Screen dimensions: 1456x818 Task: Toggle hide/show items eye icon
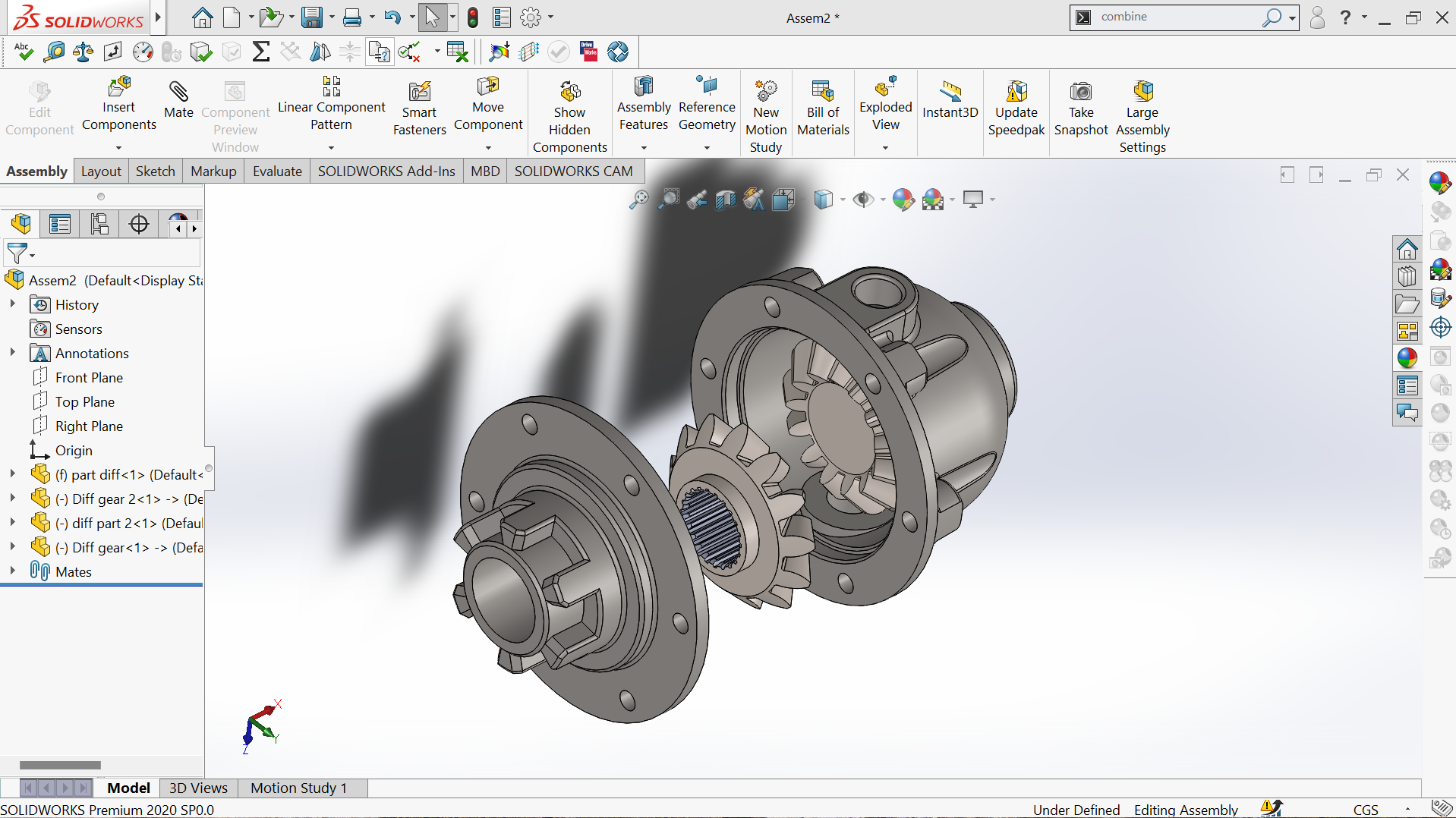point(862,200)
